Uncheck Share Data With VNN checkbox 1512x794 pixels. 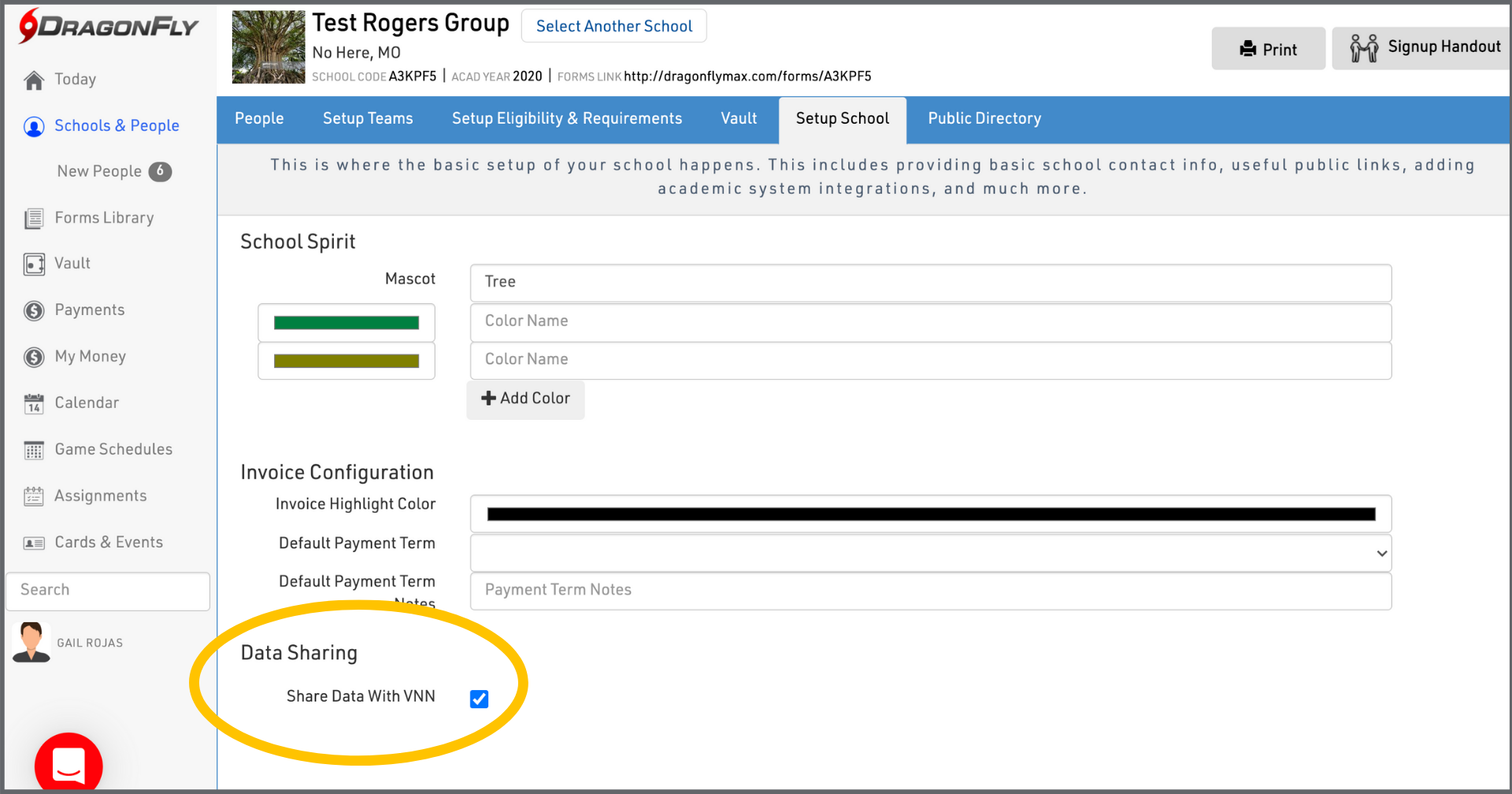coord(479,699)
